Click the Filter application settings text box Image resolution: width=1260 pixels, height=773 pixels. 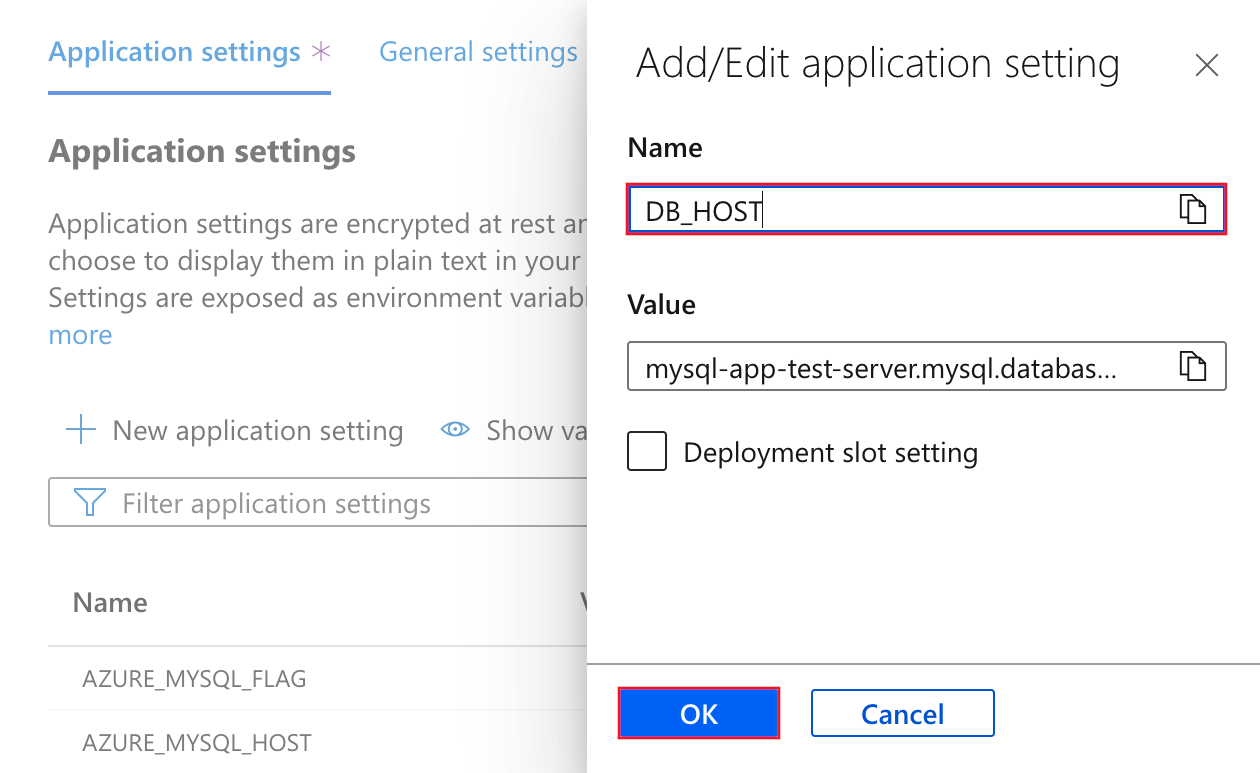[x=340, y=503]
